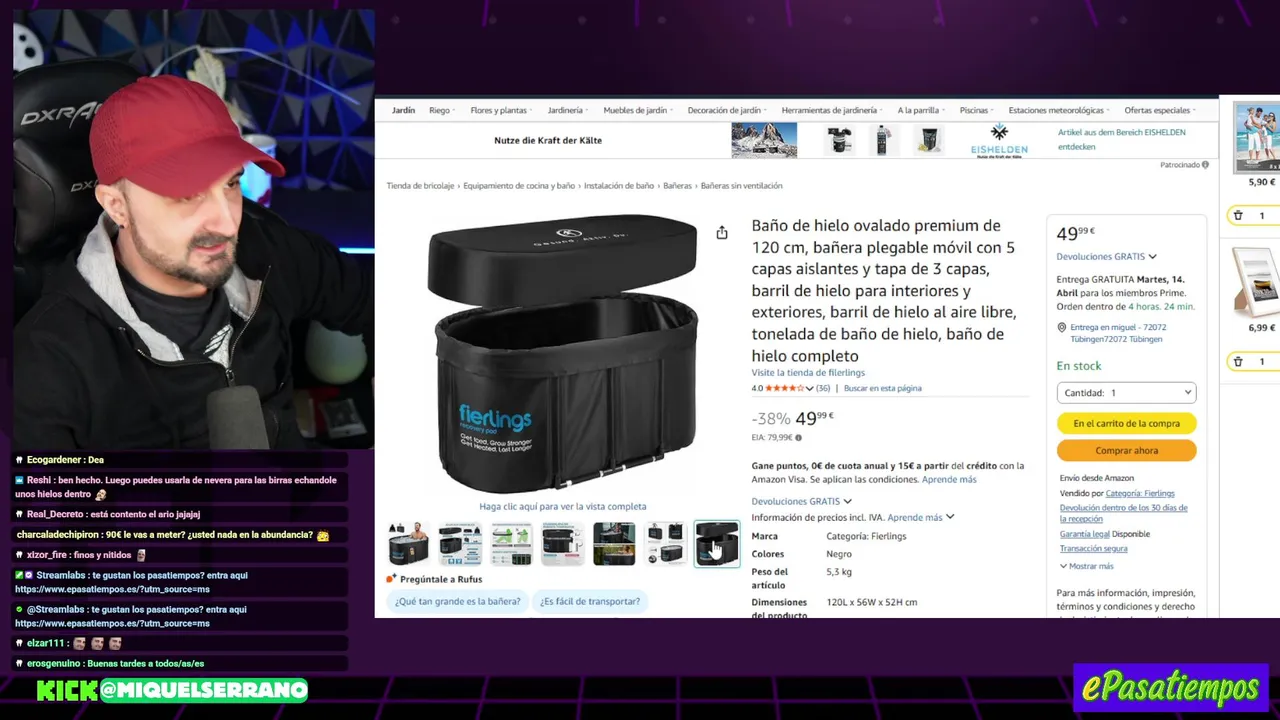Click the info icon next to EIA 79,99€
Image resolution: width=1280 pixels, height=720 pixels.
pyautogui.click(x=798, y=438)
